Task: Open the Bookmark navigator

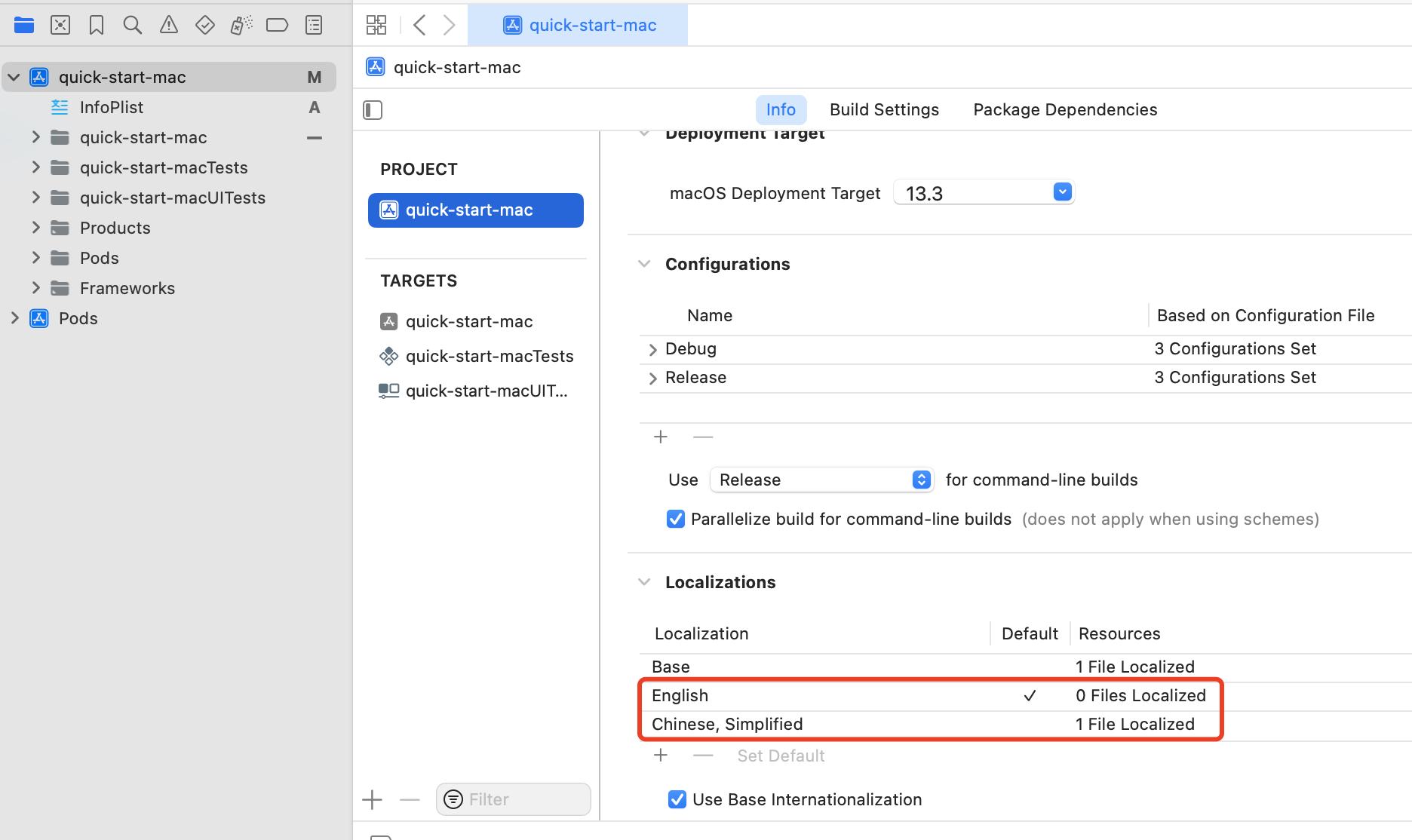Action: tap(97, 25)
